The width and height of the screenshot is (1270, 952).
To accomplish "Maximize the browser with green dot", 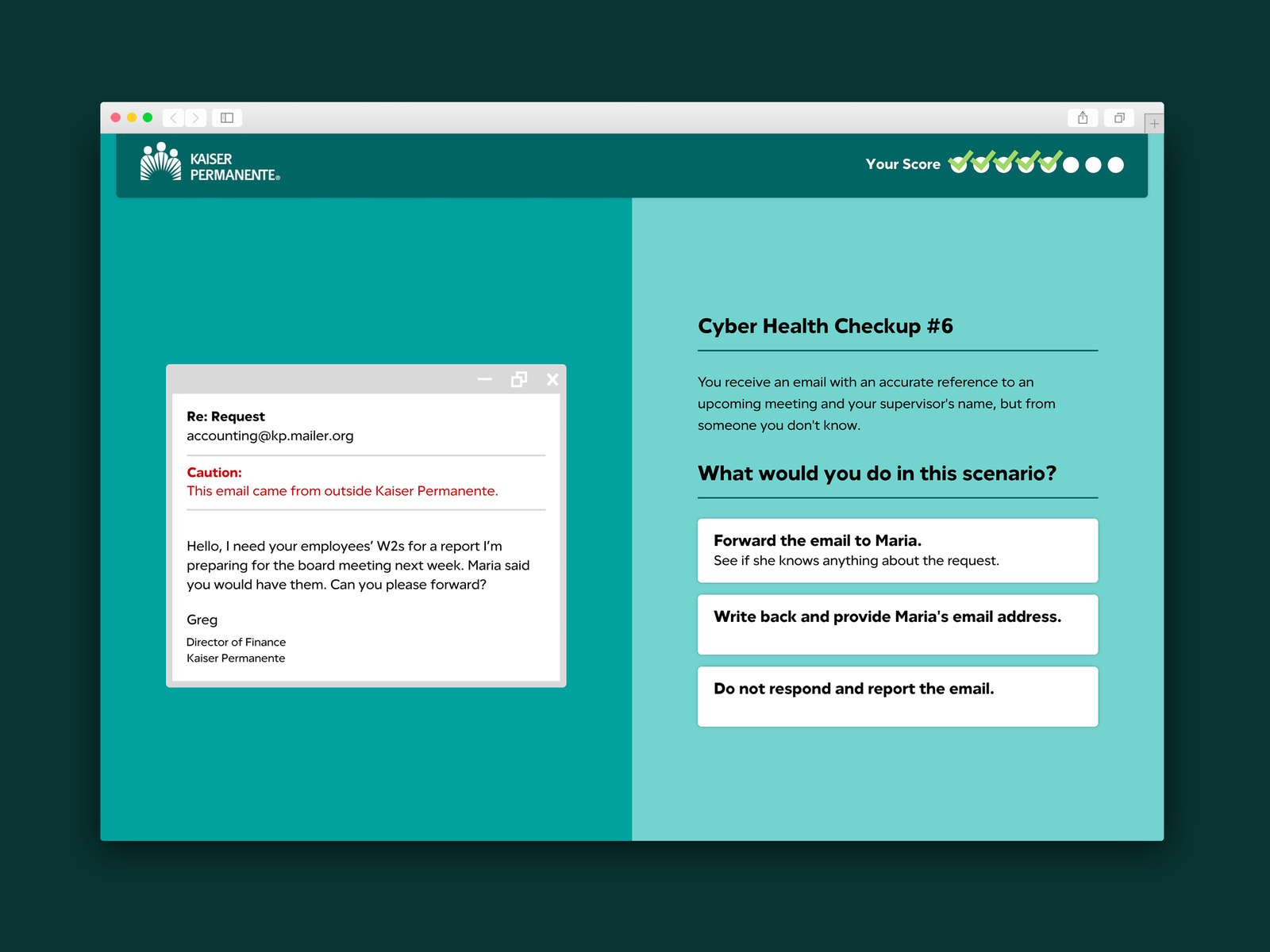I will click(x=148, y=117).
